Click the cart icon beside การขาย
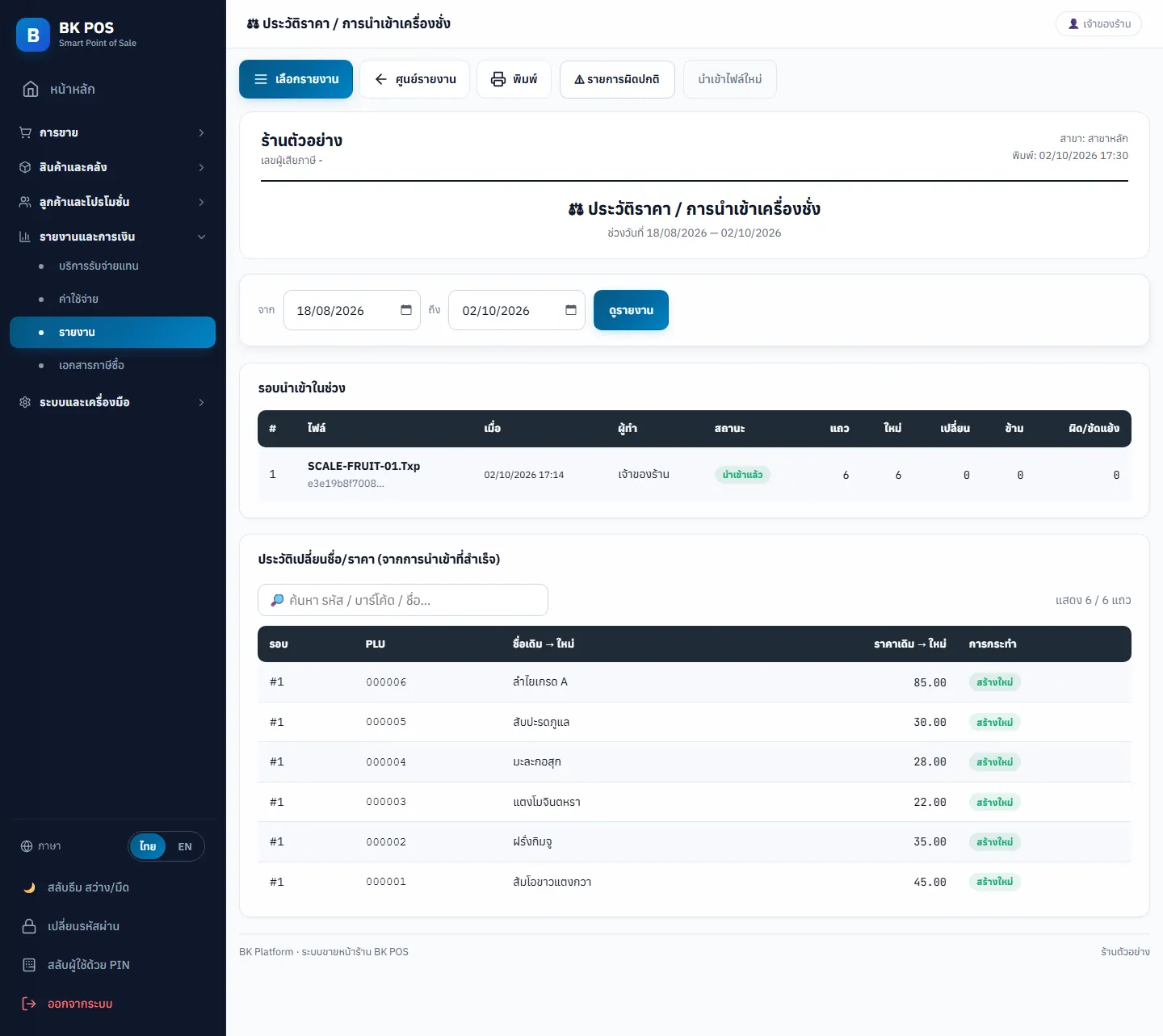This screenshot has height=1036, width=1163. [25, 132]
